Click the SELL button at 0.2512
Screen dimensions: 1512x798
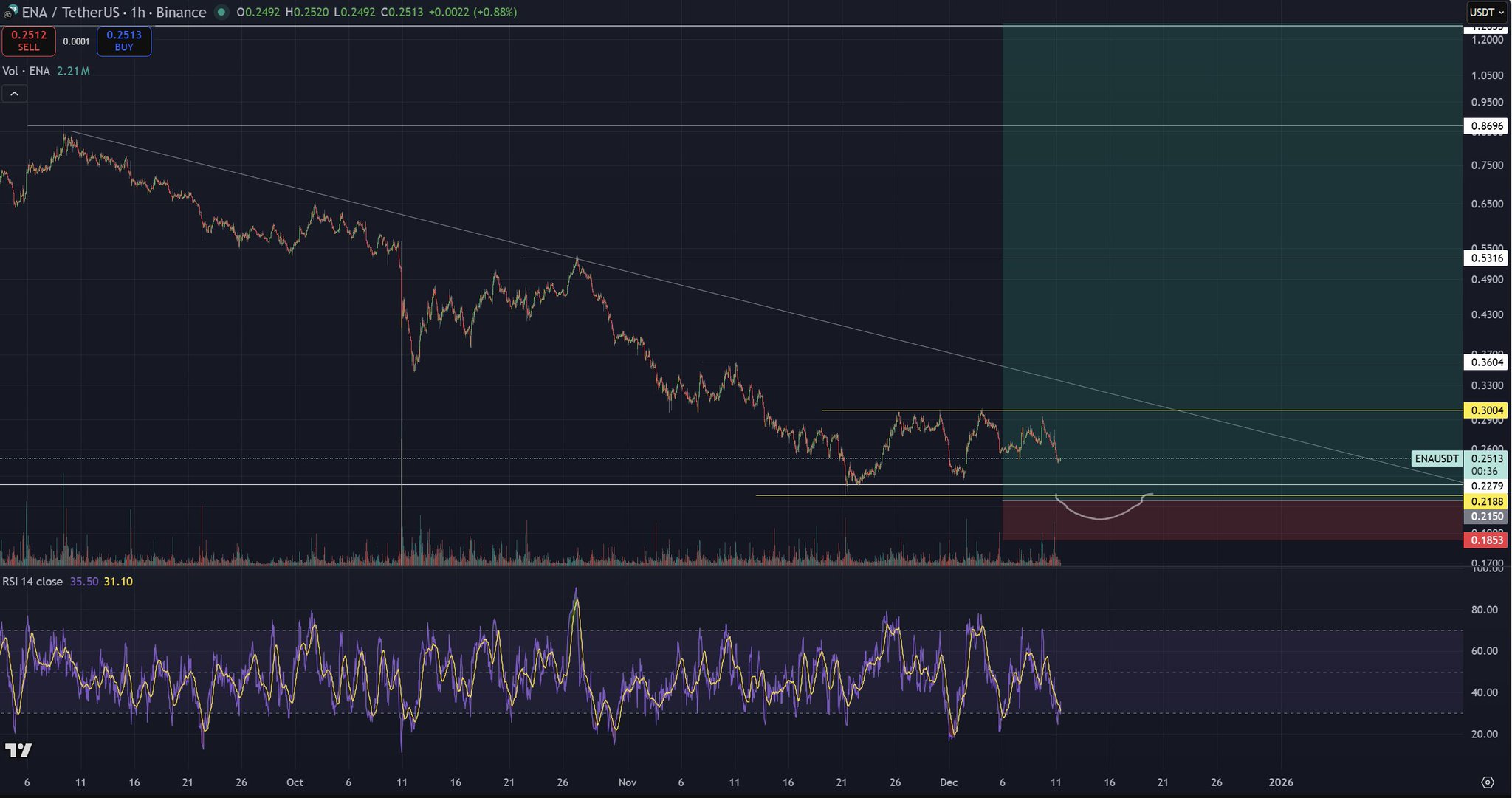[x=29, y=41]
